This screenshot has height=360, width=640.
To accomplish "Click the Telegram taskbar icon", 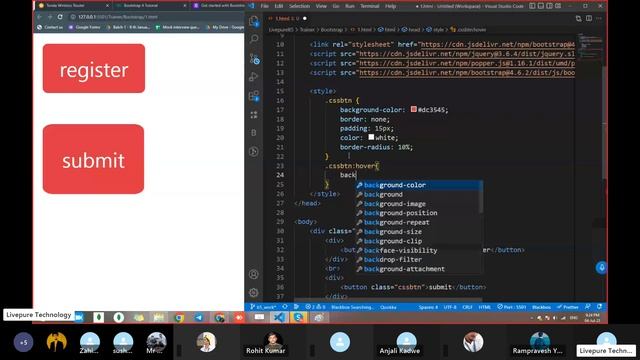I will tap(199, 317).
